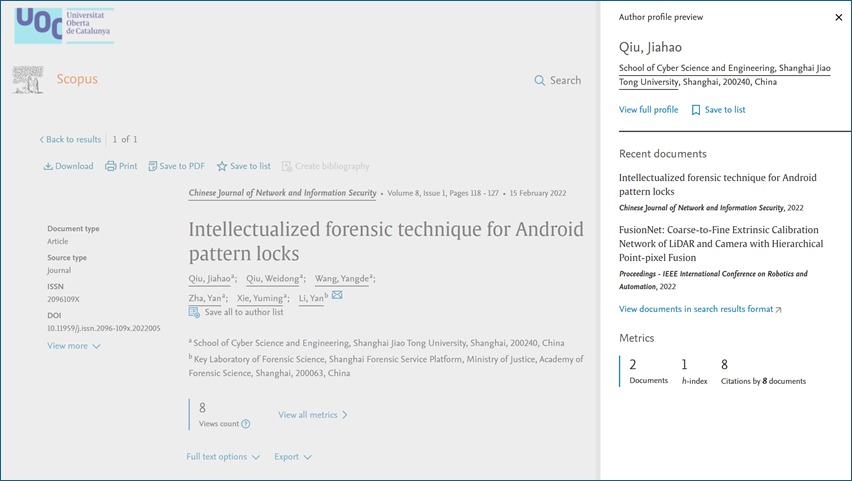
Task: Click the Save to PDF icon
Action: (153, 166)
